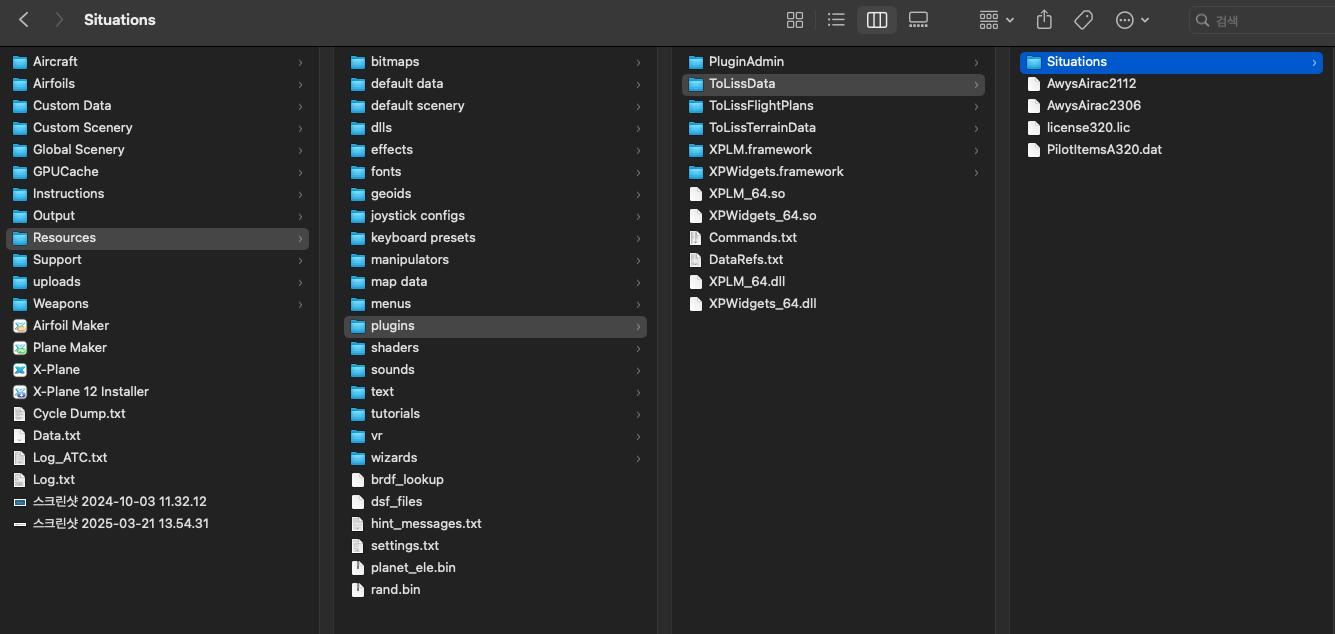Select the uploads folder

(x=157, y=282)
